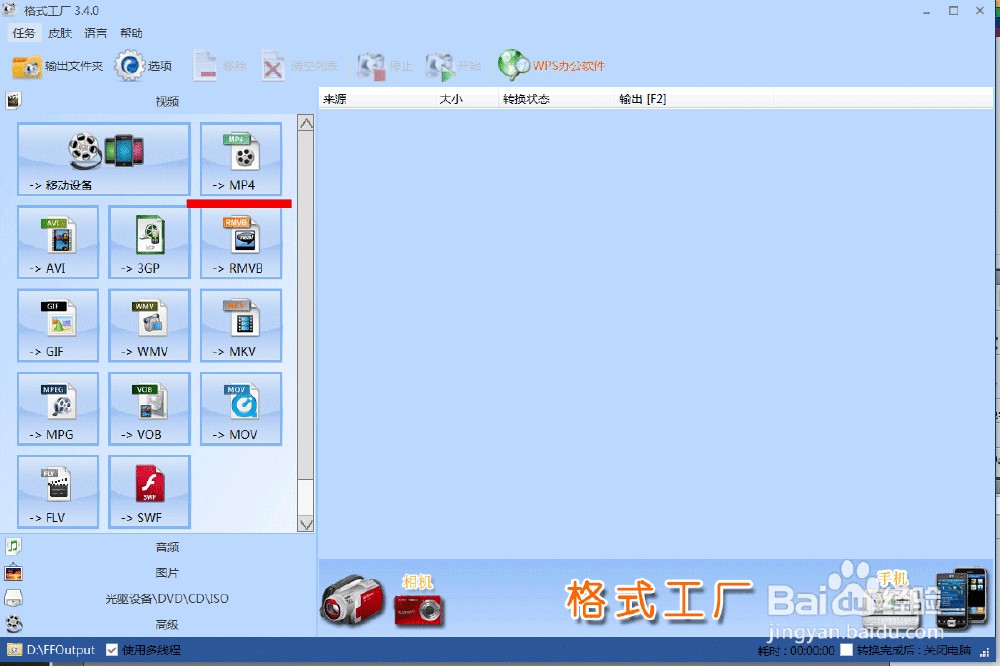Select the SWF conversion tile

[149, 491]
